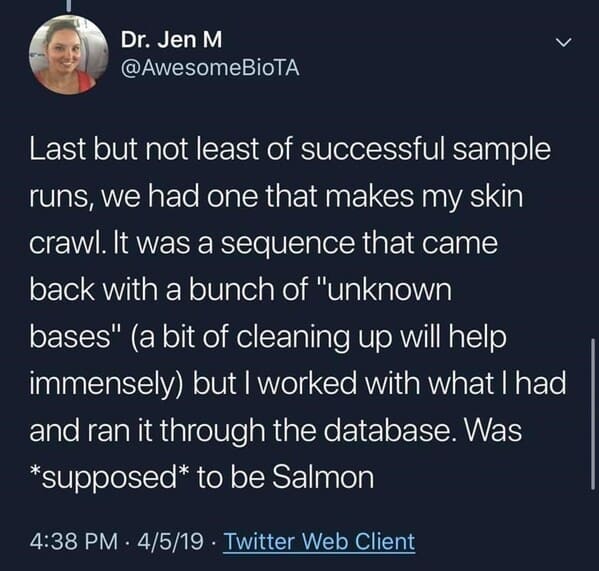599x571 pixels.
Task: Click the opening words Last but not least
Action: pyautogui.click(x=144, y=149)
